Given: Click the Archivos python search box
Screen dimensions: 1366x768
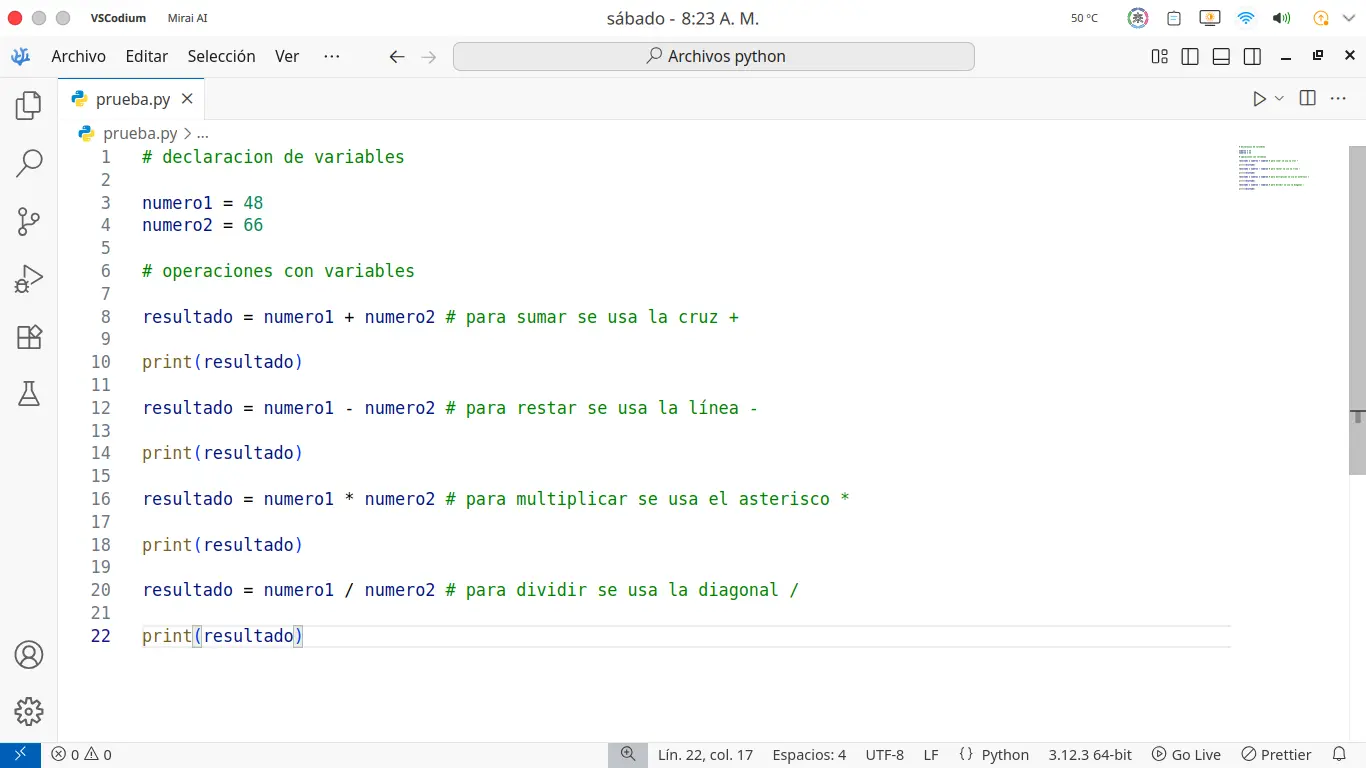Looking at the screenshot, I should click(x=714, y=57).
